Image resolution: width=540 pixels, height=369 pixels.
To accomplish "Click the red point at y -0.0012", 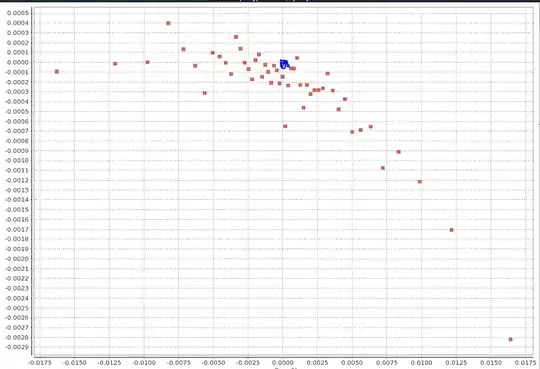I will pos(419,182).
